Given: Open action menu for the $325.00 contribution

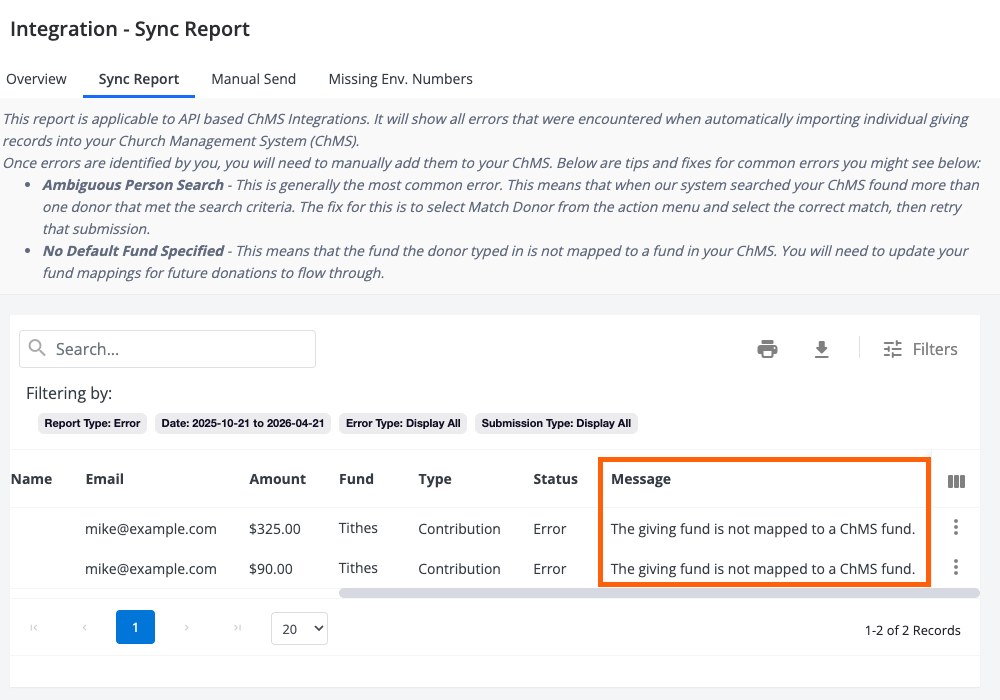Looking at the screenshot, I should pos(956,527).
